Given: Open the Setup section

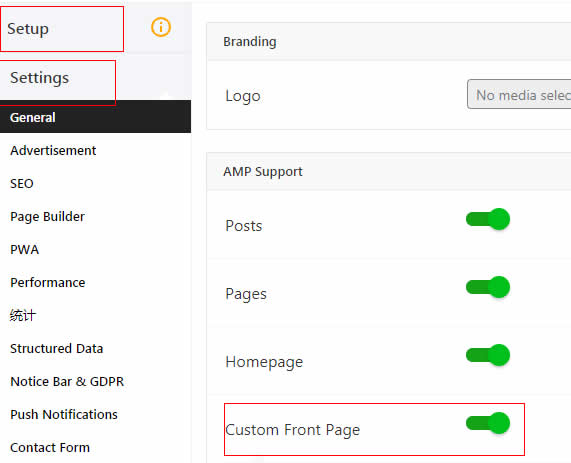Looking at the screenshot, I should (28, 29).
